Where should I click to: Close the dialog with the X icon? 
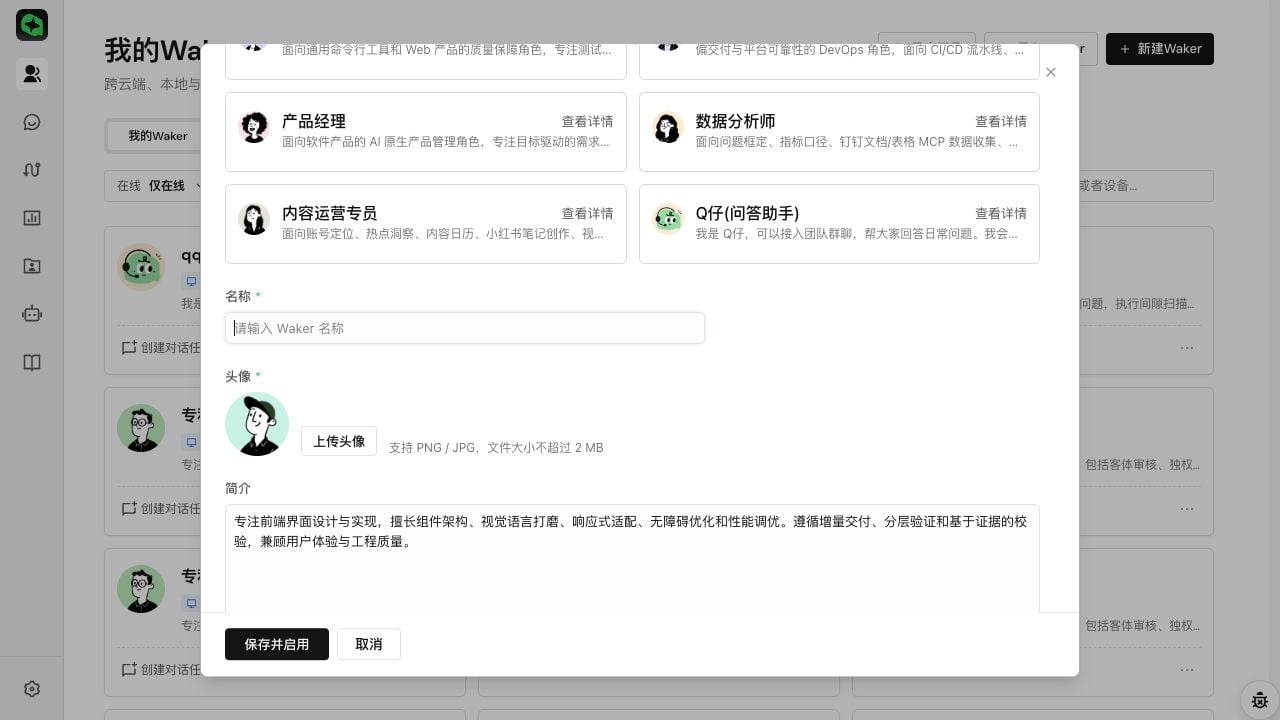point(1050,72)
